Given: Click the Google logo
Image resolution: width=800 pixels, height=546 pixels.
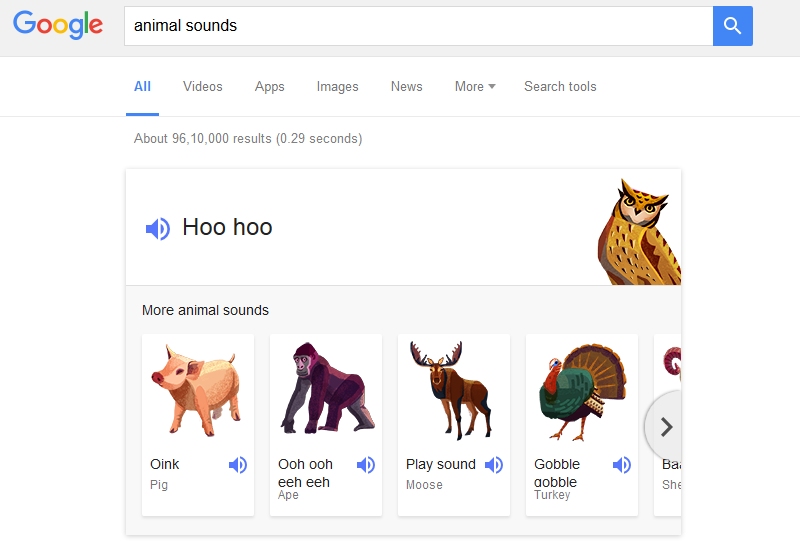Looking at the screenshot, I should (58, 25).
